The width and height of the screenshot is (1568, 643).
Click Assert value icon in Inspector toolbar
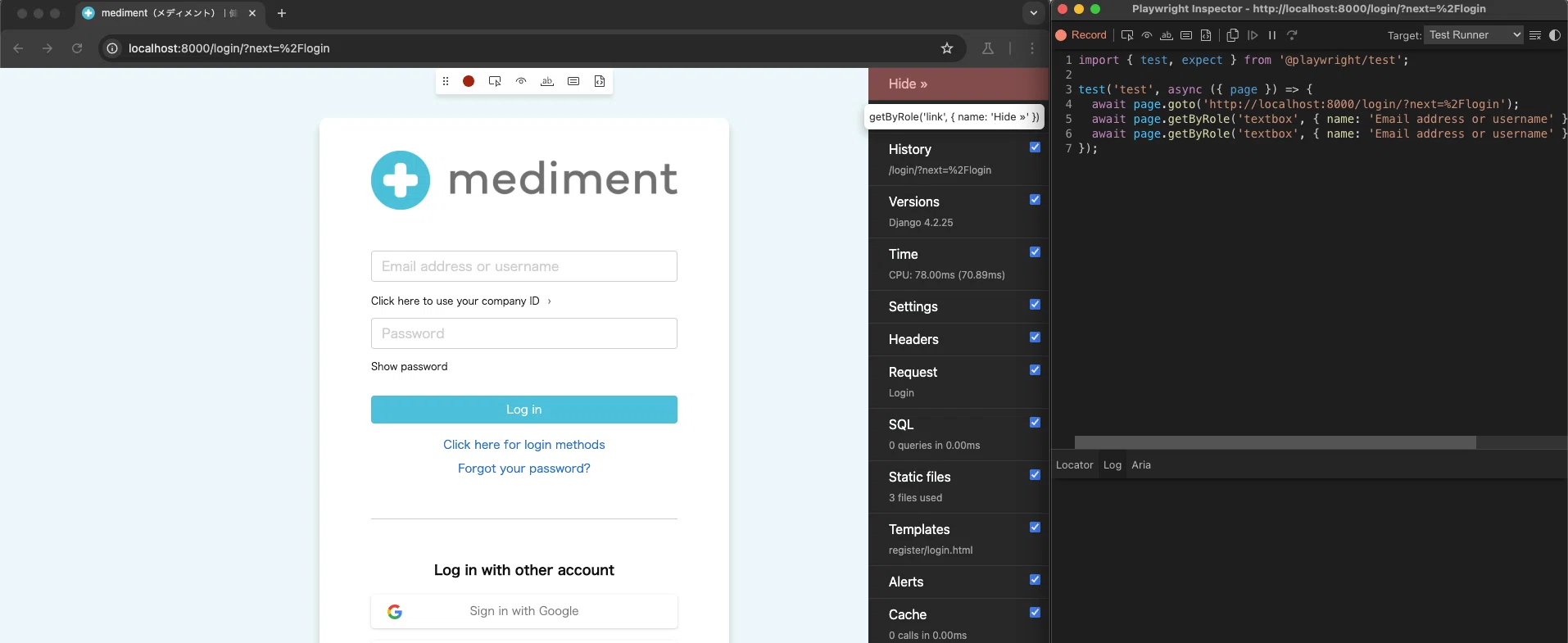[x=1186, y=35]
